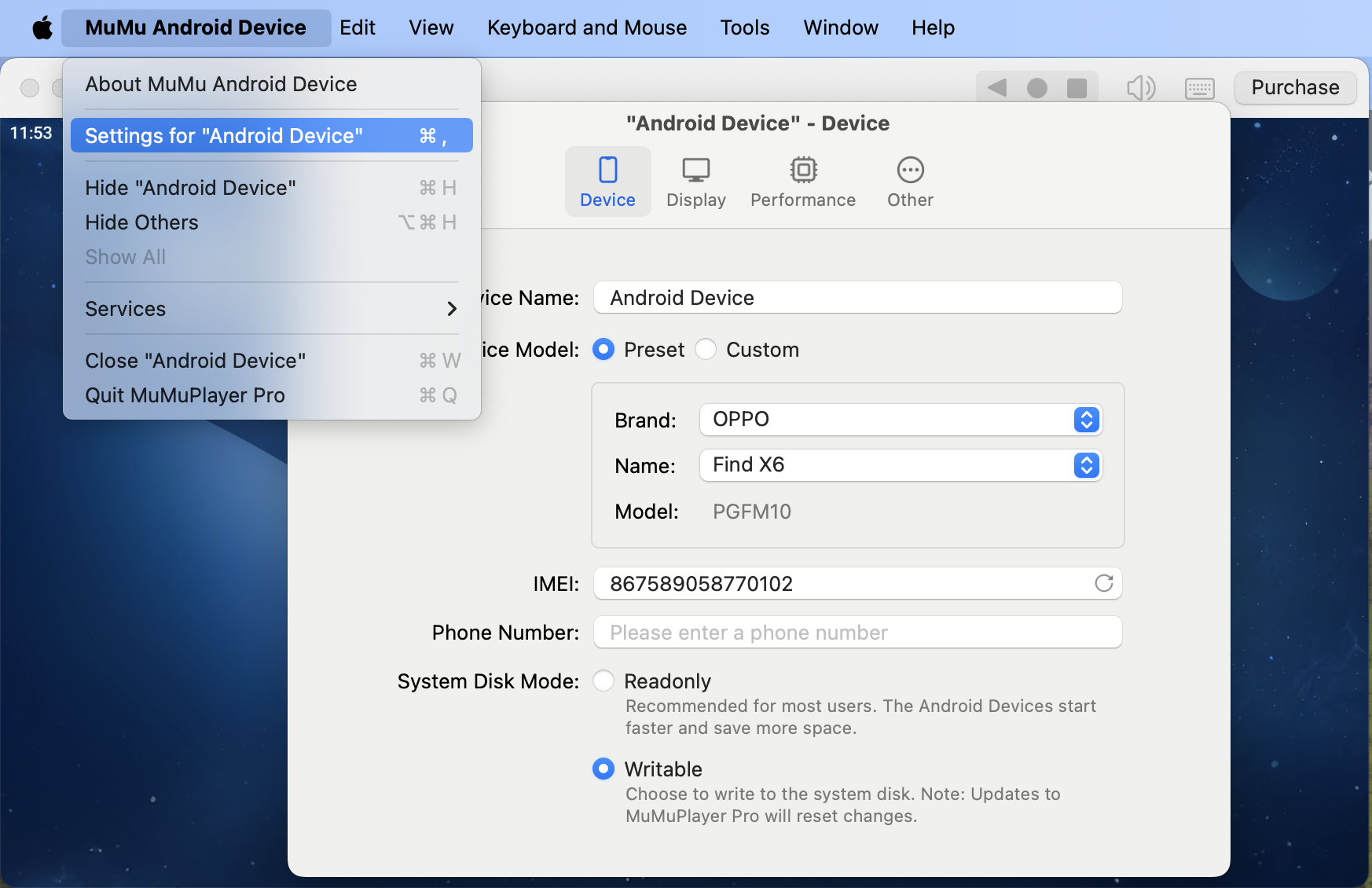Open the Name dropdown showing Find X6

pyautogui.click(x=901, y=465)
